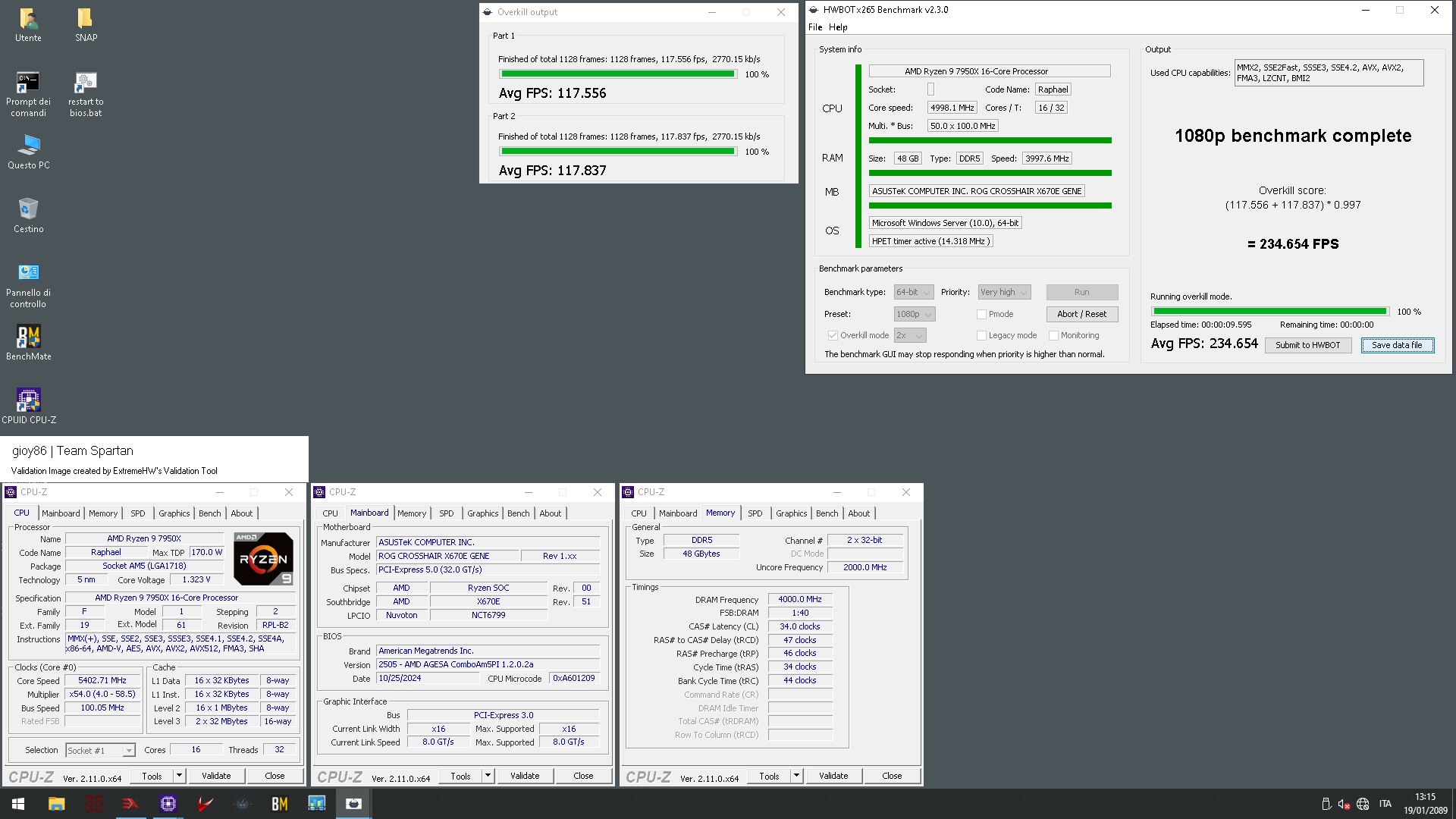
Task: Click the muted speaker volume tray icon
Action: pos(1344,804)
